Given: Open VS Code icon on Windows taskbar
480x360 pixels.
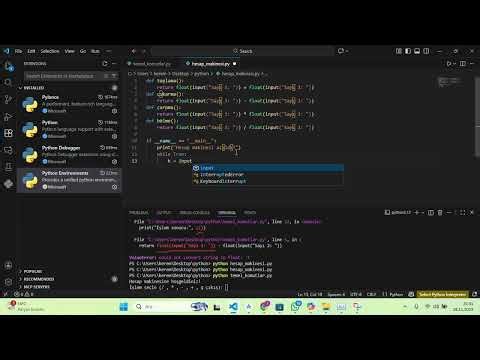Looking at the screenshot, I should (233, 306).
